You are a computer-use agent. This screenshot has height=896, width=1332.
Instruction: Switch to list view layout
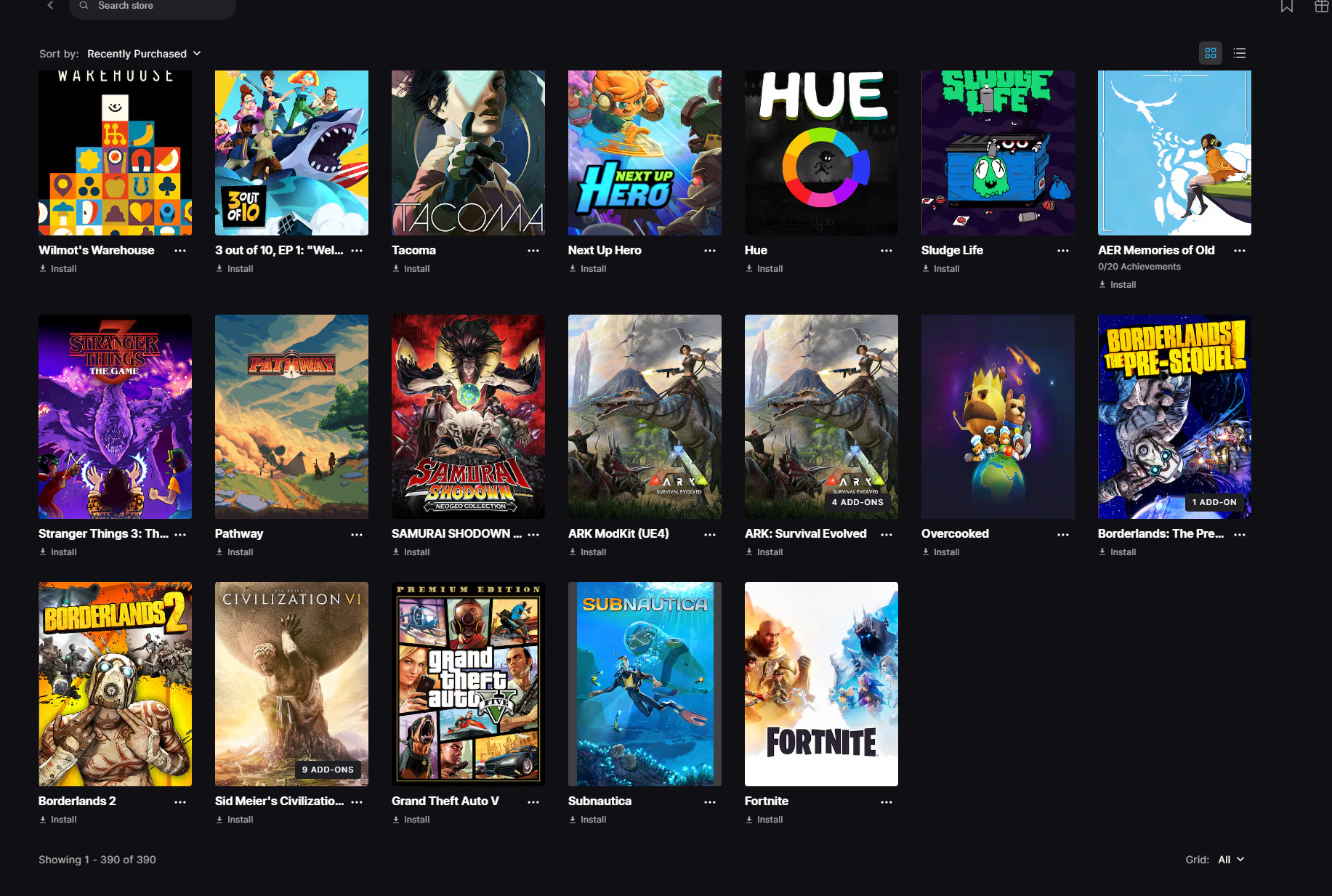pyautogui.click(x=1240, y=53)
